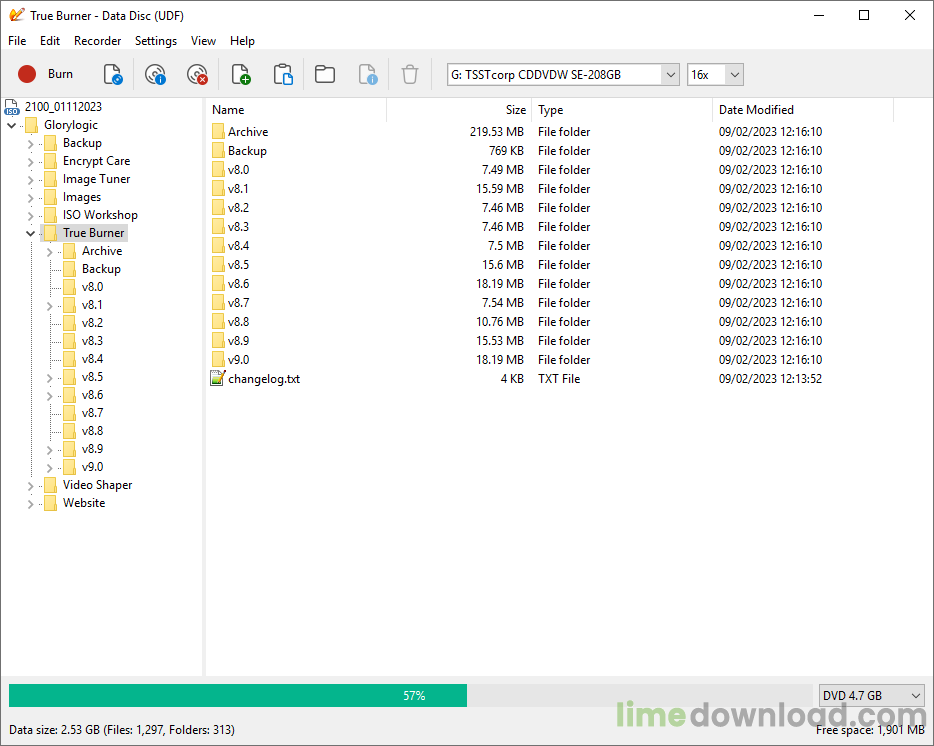Open the recorder drive dropdown
Image resolution: width=934 pixels, height=746 pixels.
coord(670,74)
